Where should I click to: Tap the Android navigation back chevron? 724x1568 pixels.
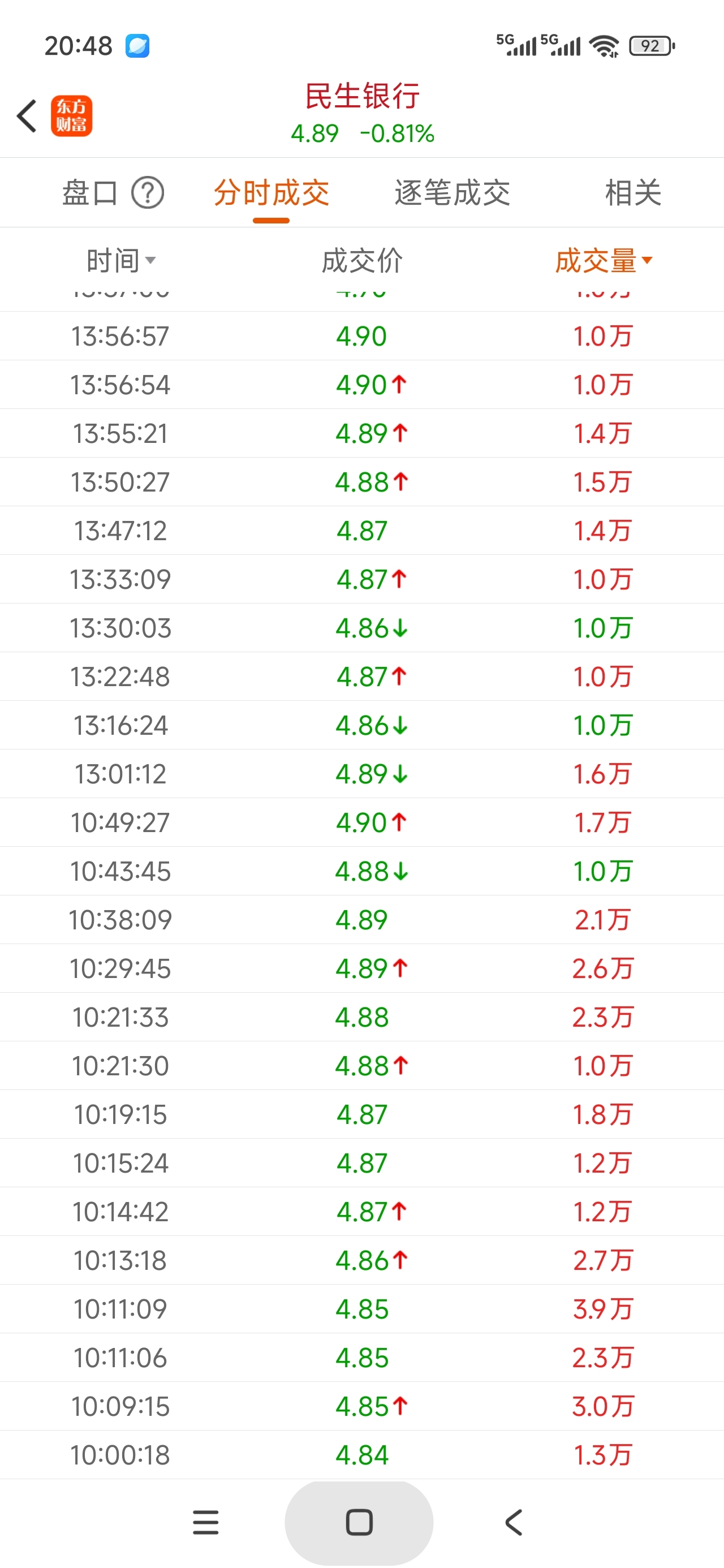point(514,1522)
